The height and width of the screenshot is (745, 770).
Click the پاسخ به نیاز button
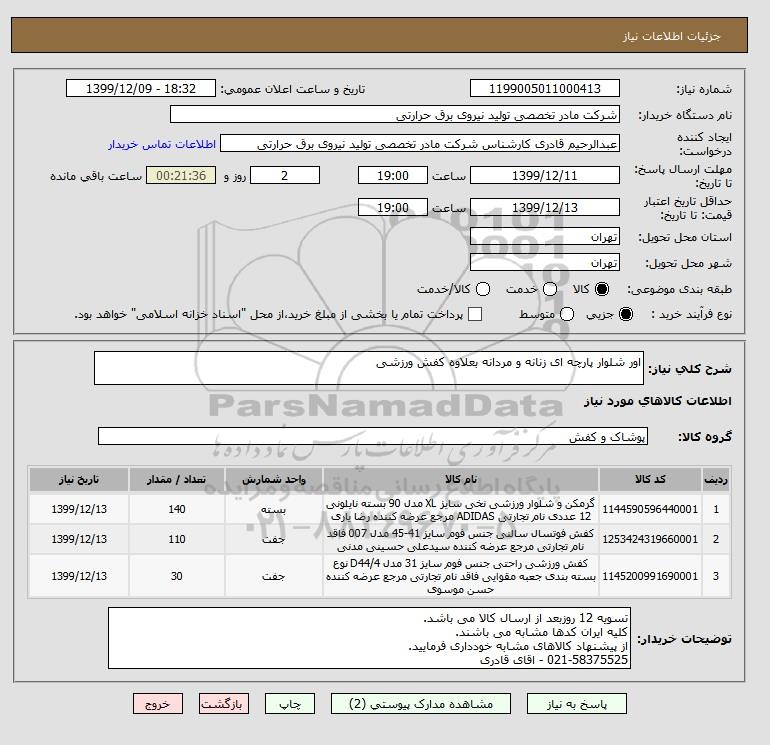577,704
